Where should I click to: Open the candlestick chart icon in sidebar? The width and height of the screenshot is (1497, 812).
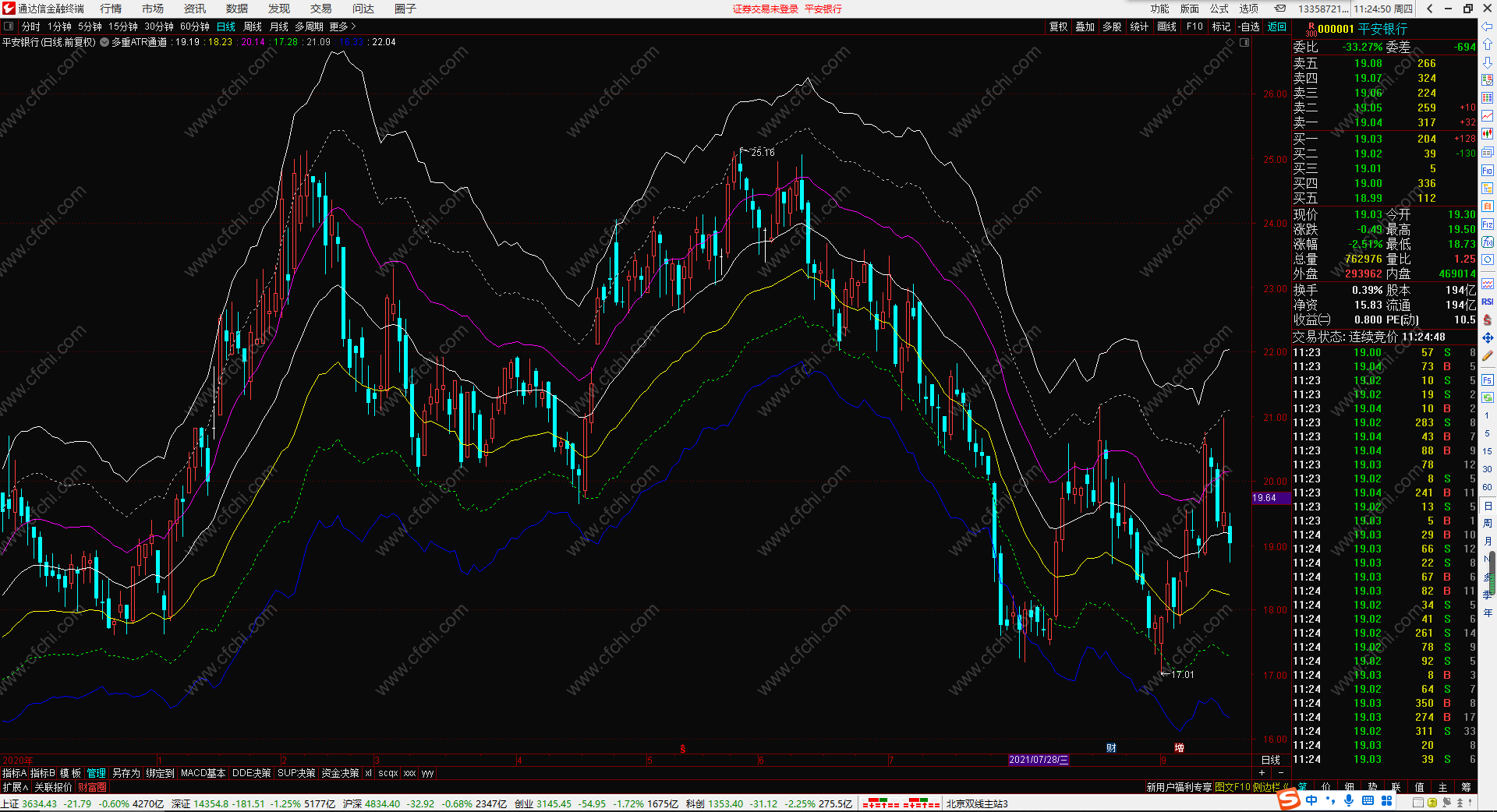tap(1487, 134)
